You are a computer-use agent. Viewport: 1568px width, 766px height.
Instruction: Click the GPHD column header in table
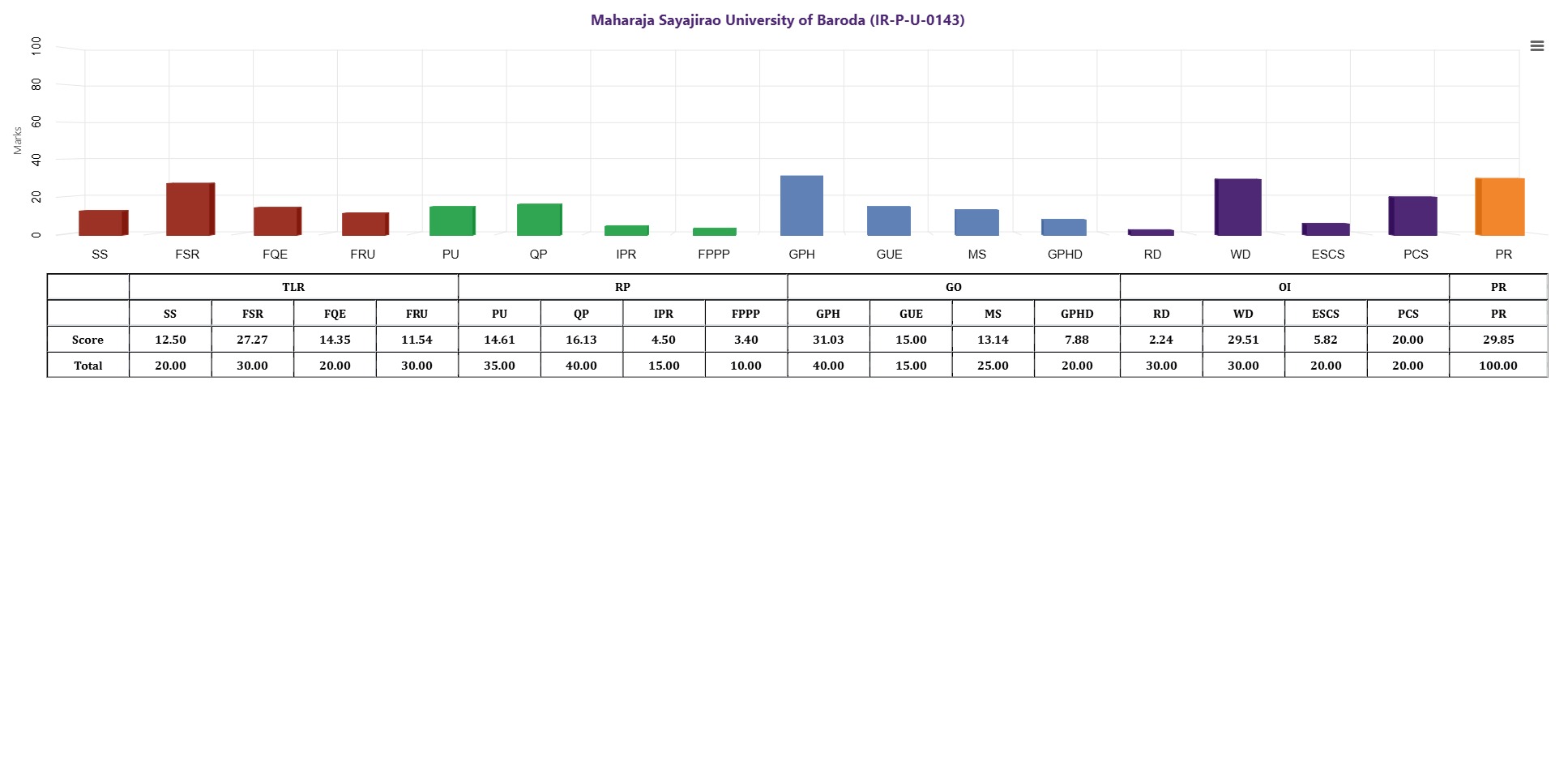[1077, 314]
